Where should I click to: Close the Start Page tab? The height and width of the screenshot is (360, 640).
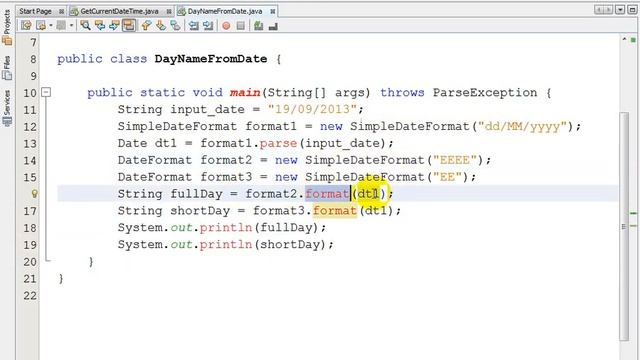(x=61, y=11)
